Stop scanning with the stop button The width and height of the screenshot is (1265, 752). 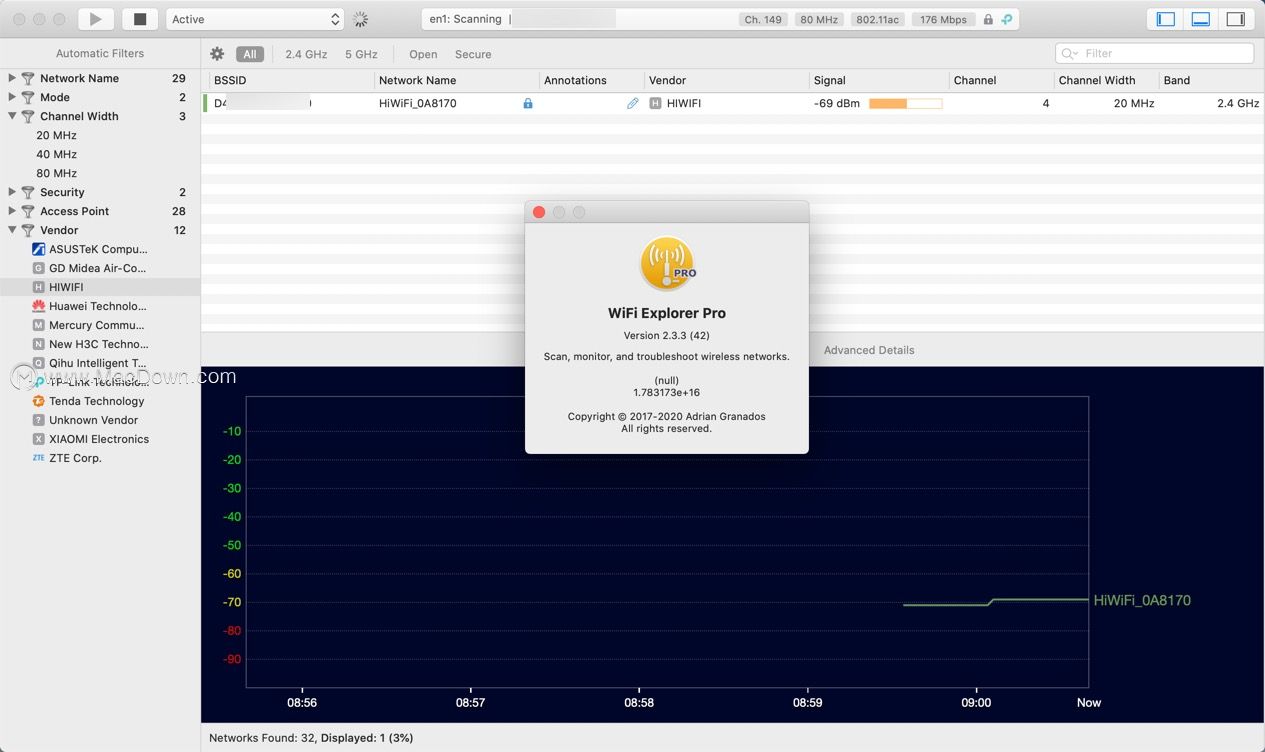click(x=140, y=19)
